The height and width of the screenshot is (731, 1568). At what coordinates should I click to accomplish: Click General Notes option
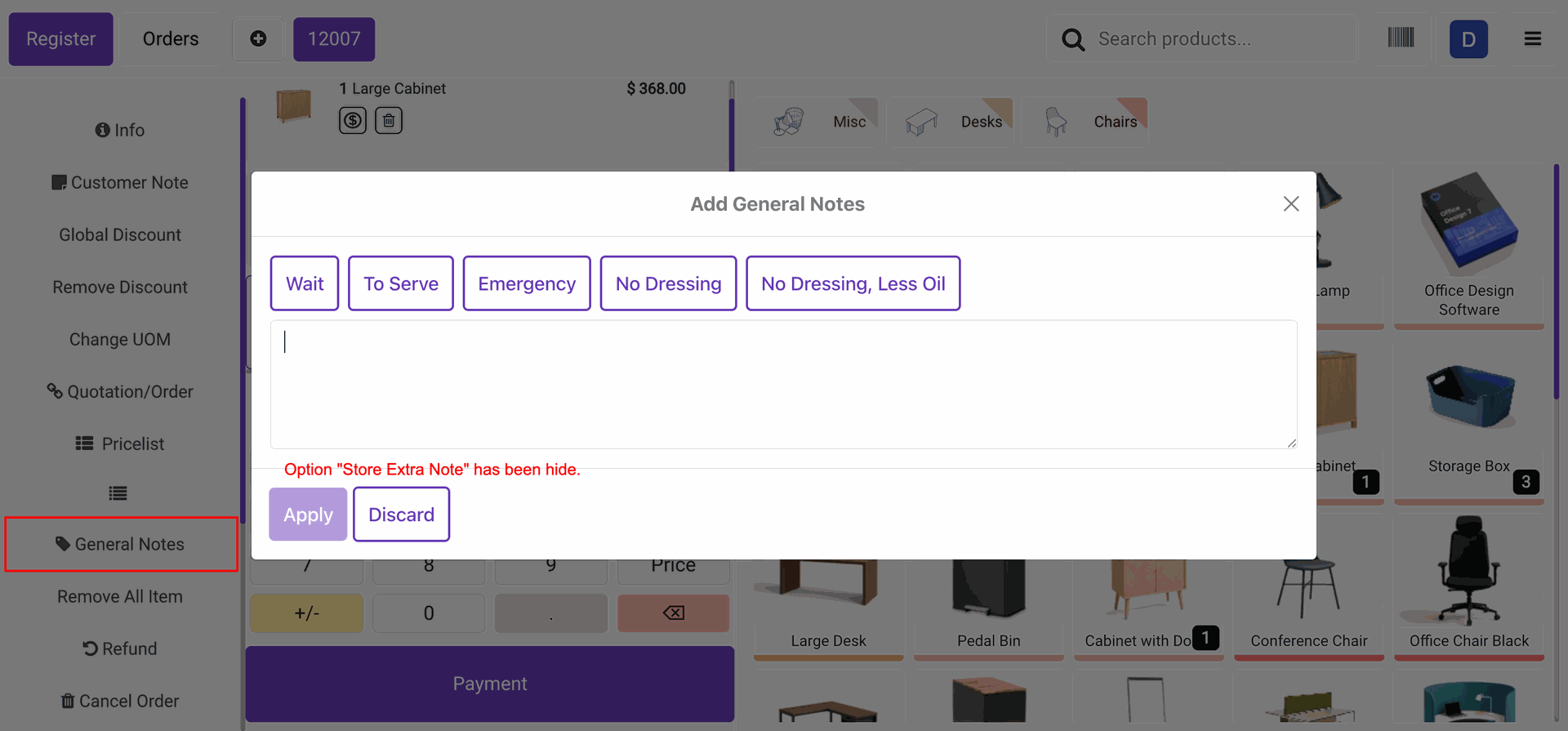(x=121, y=544)
